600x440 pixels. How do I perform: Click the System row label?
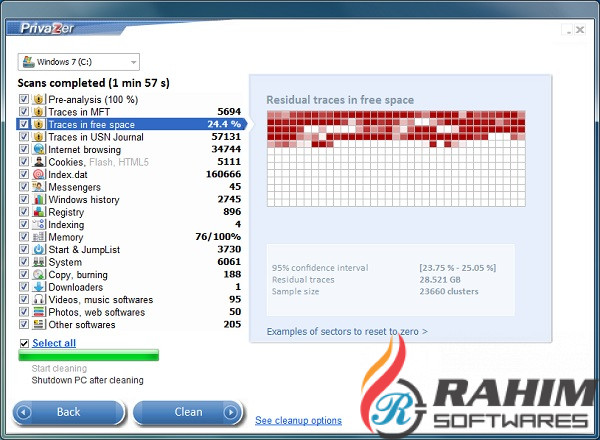(x=65, y=262)
